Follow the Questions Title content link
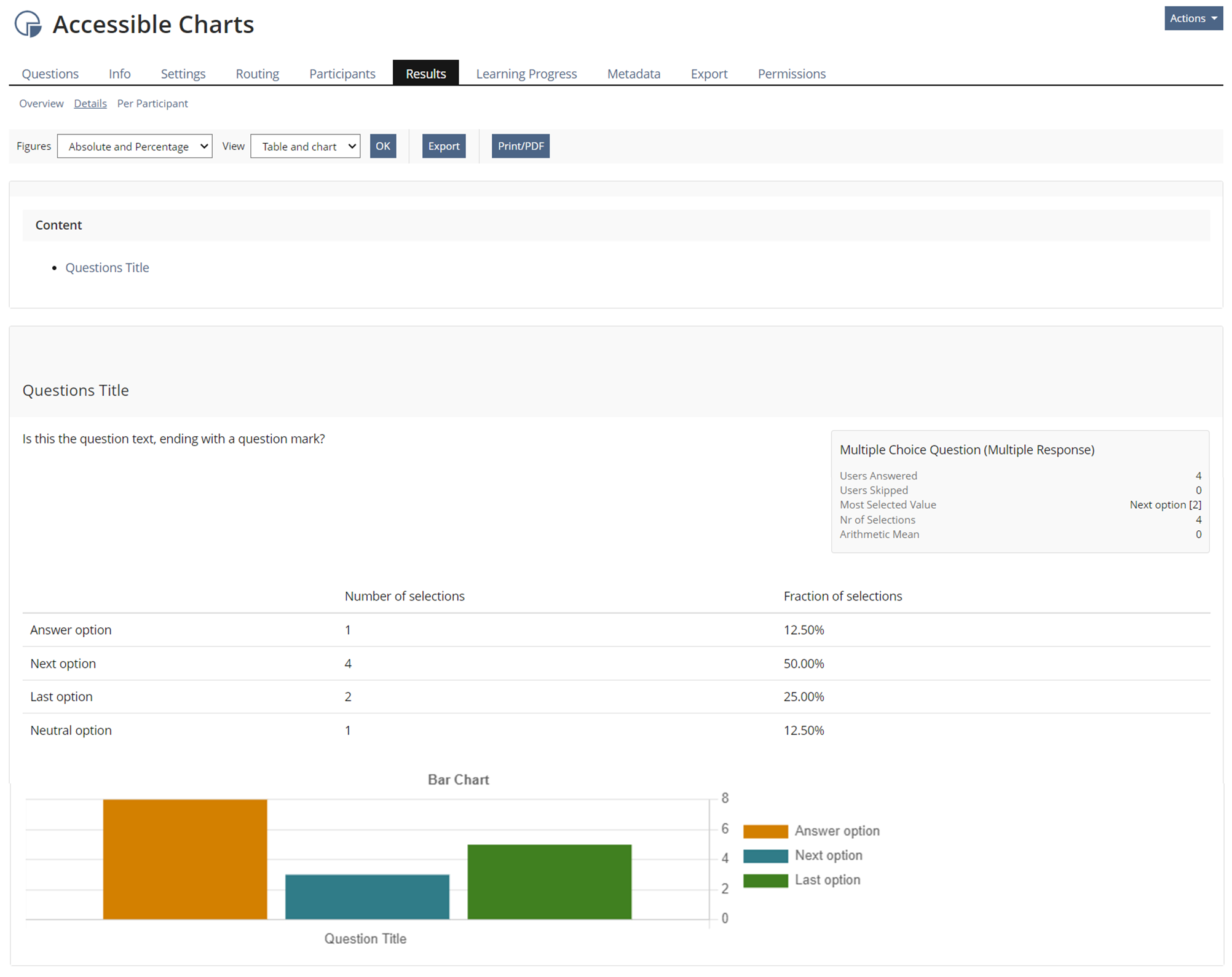This screenshot has width=1232, height=977. tap(107, 267)
